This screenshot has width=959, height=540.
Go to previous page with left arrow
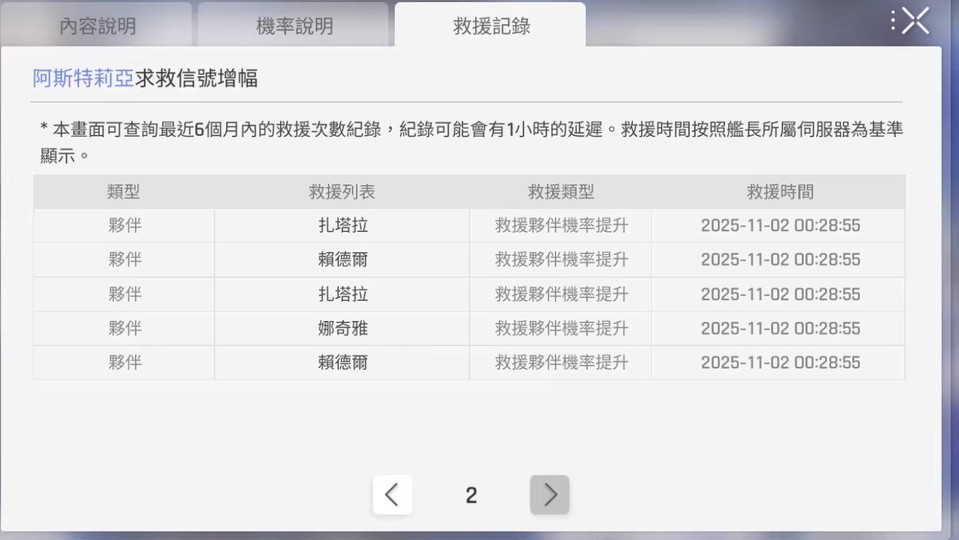[392, 495]
